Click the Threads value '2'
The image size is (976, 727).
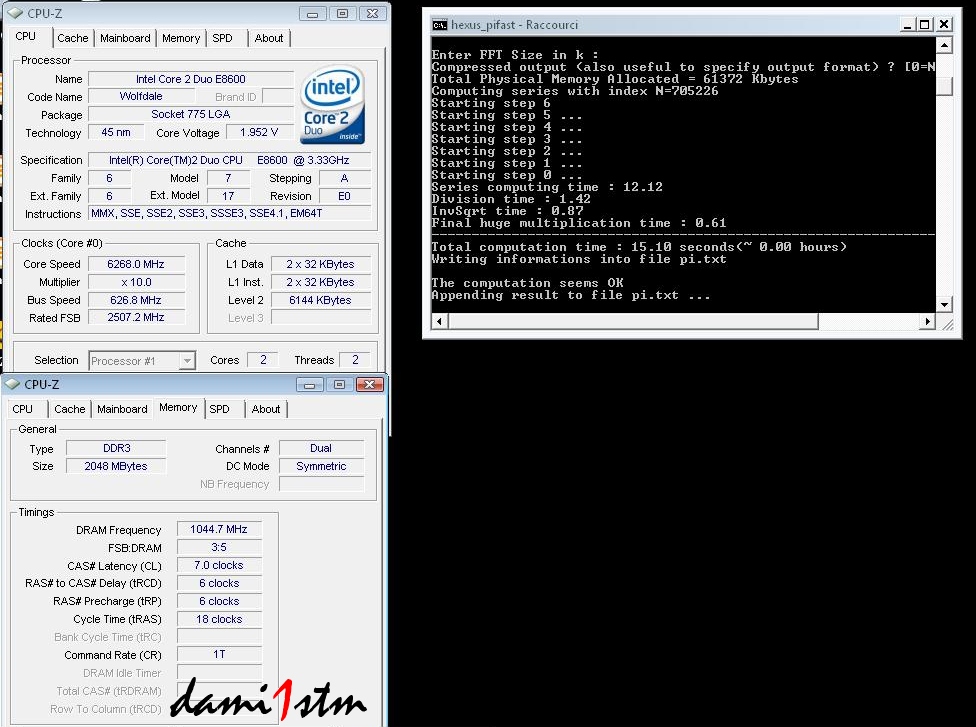coord(355,360)
